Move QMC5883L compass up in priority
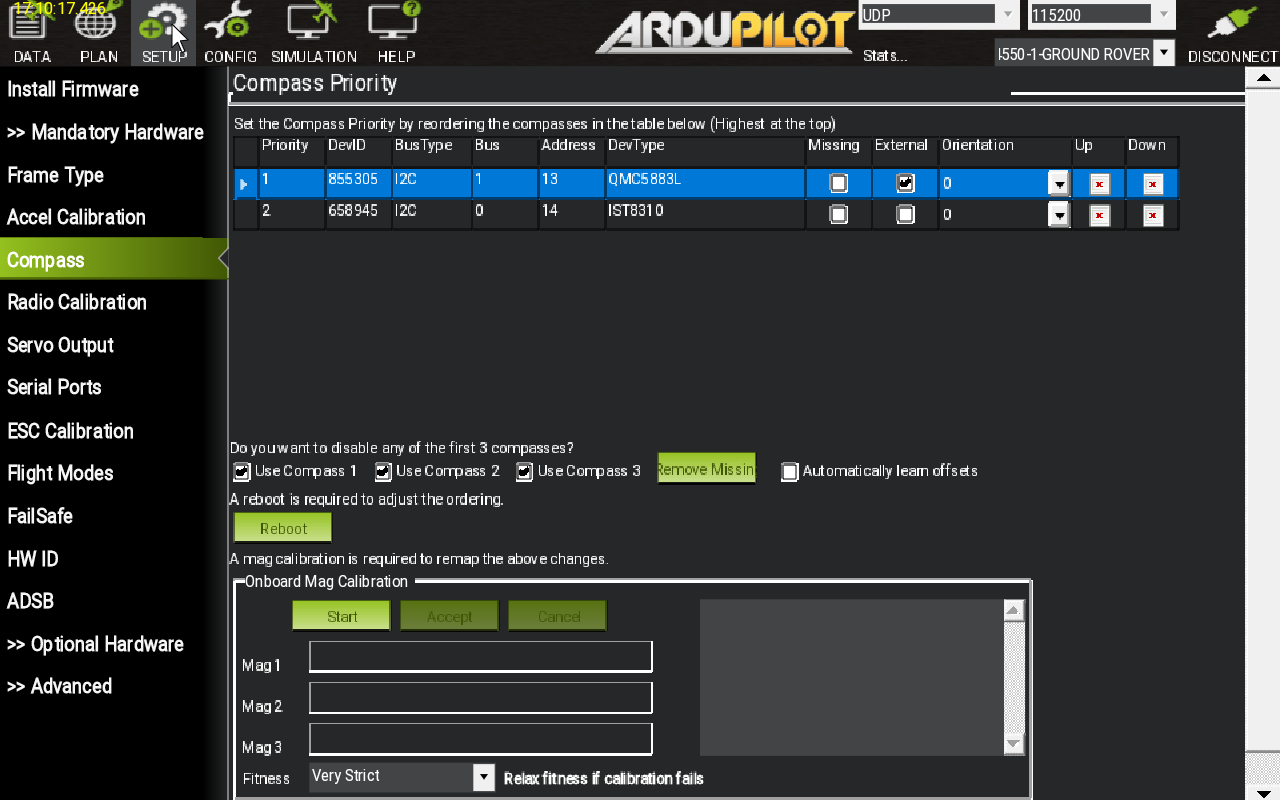Screen dimensions: 1280x800 pos(1099,184)
